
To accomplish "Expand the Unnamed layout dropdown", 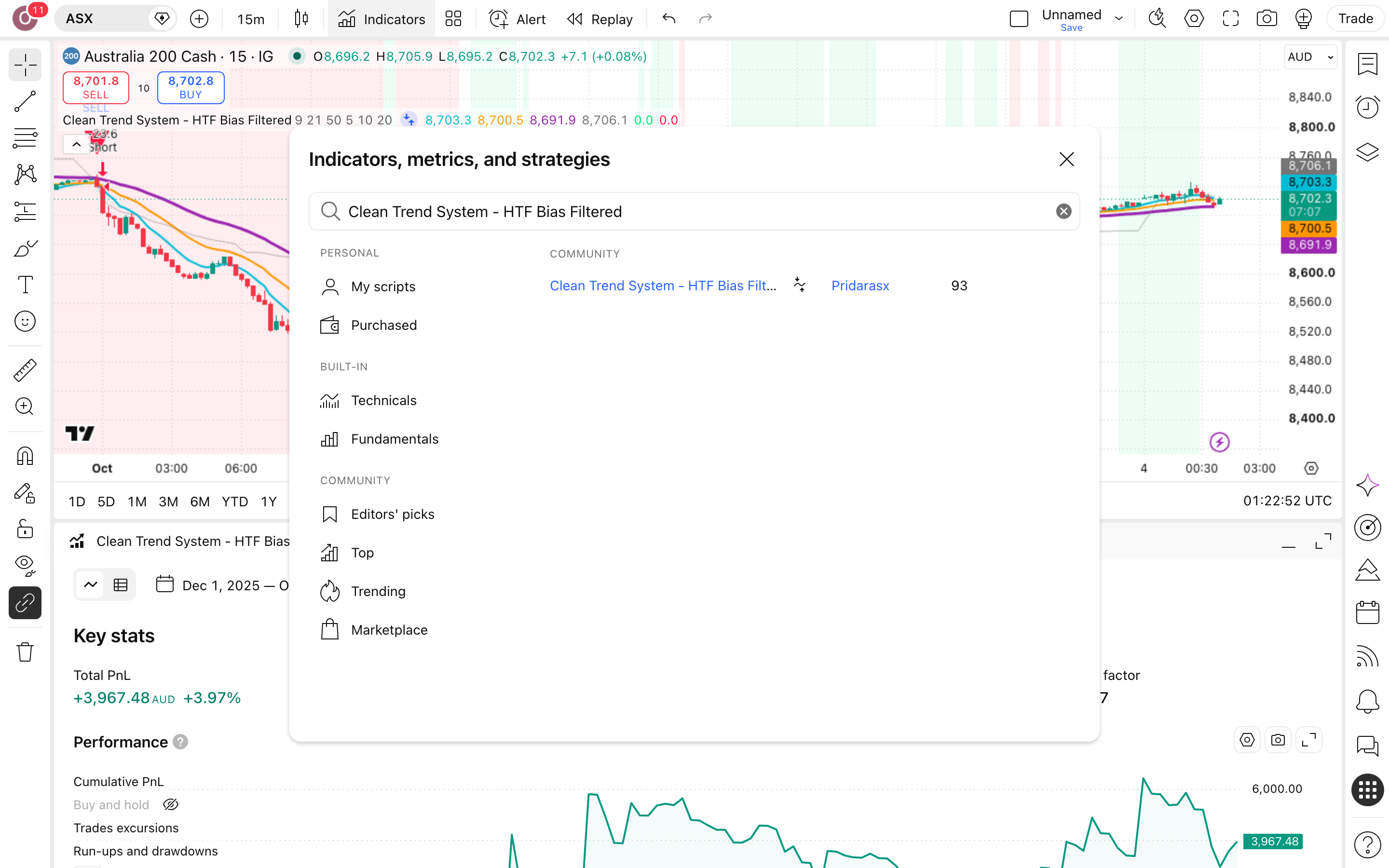I will coord(1118,19).
